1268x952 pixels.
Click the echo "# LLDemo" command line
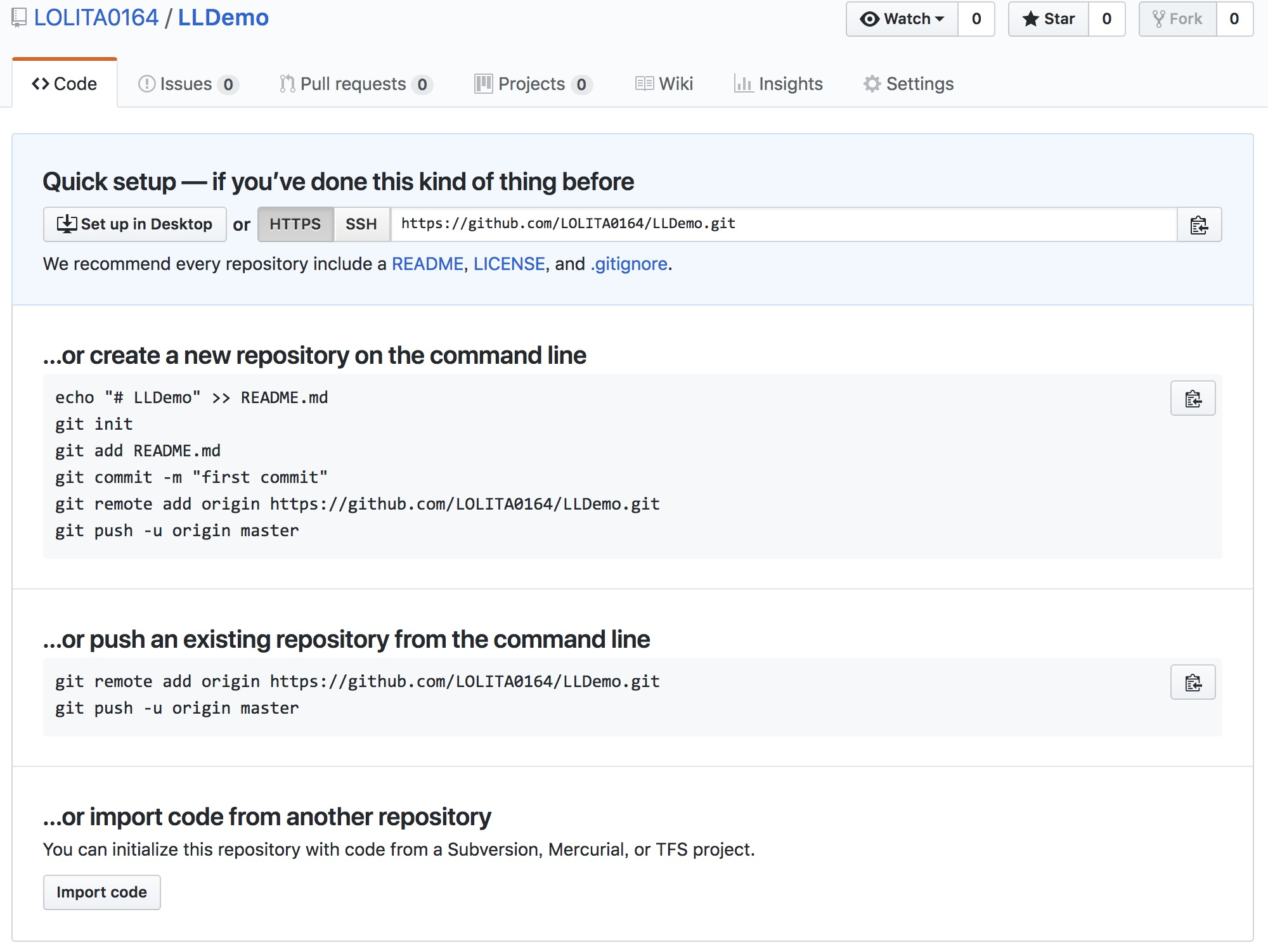[x=191, y=397]
